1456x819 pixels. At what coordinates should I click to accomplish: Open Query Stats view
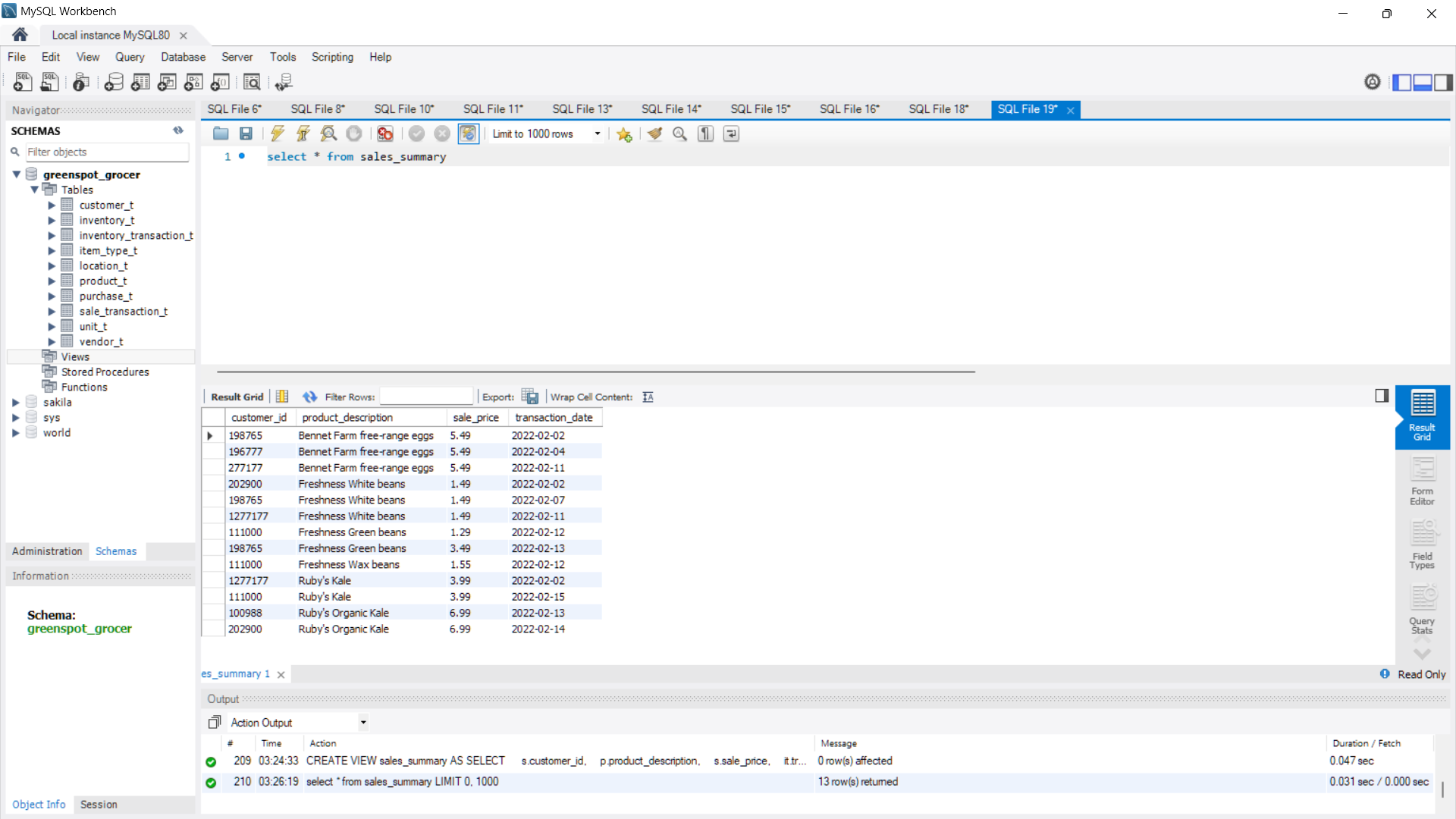point(1422,609)
